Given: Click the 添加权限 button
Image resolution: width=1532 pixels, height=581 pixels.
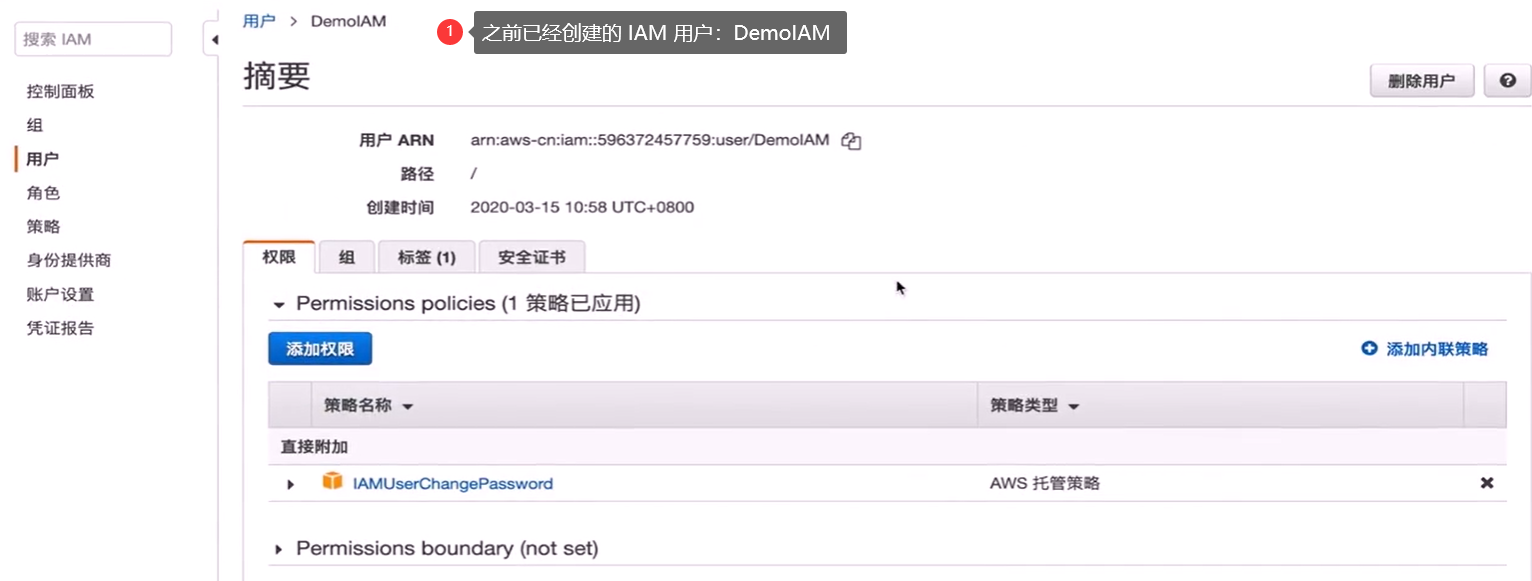Looking at the screenshot, I should pyautogui.click(x=320, y=349).
